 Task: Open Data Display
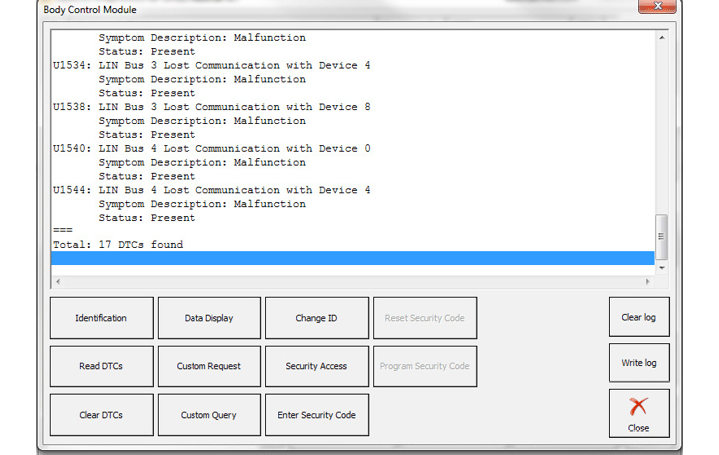pyautogui.click(x=209, y=318)
